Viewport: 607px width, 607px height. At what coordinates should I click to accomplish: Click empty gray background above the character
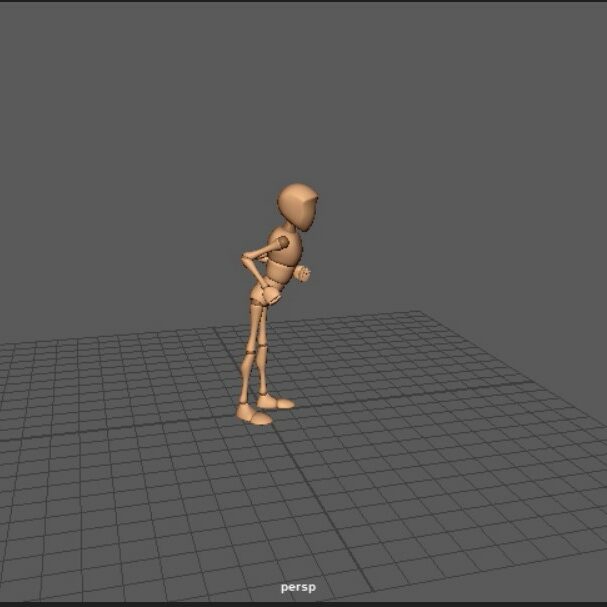(300, 90)
